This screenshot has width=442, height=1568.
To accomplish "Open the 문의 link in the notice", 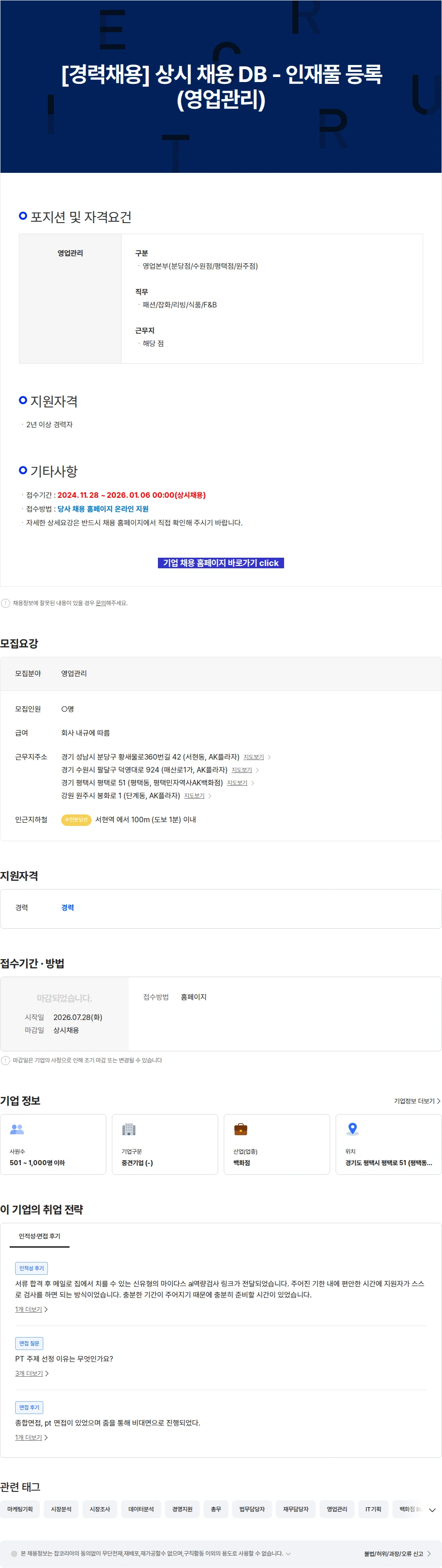I will (101, 603).
